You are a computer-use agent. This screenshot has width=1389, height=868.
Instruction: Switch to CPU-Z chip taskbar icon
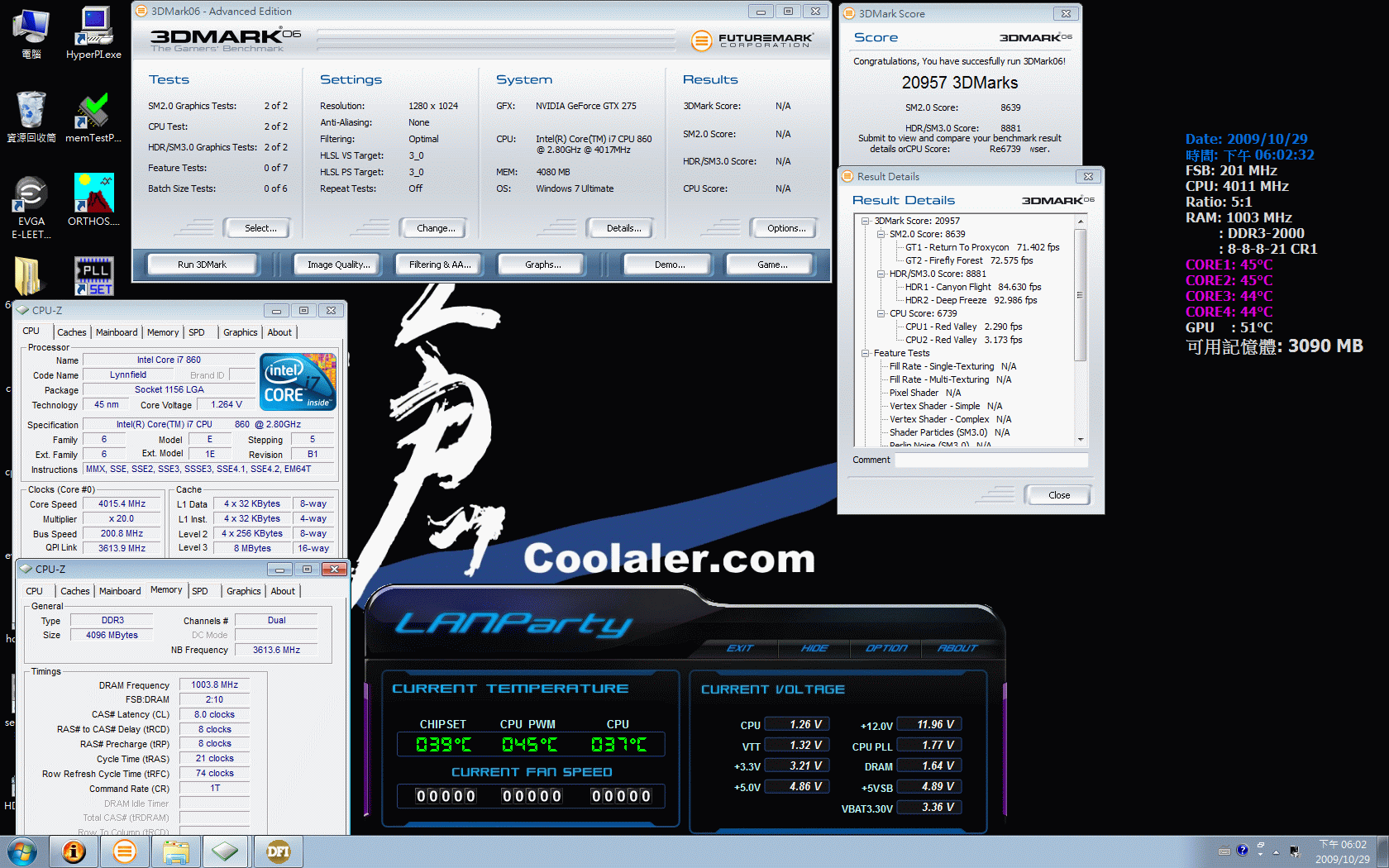pos(226,851)
